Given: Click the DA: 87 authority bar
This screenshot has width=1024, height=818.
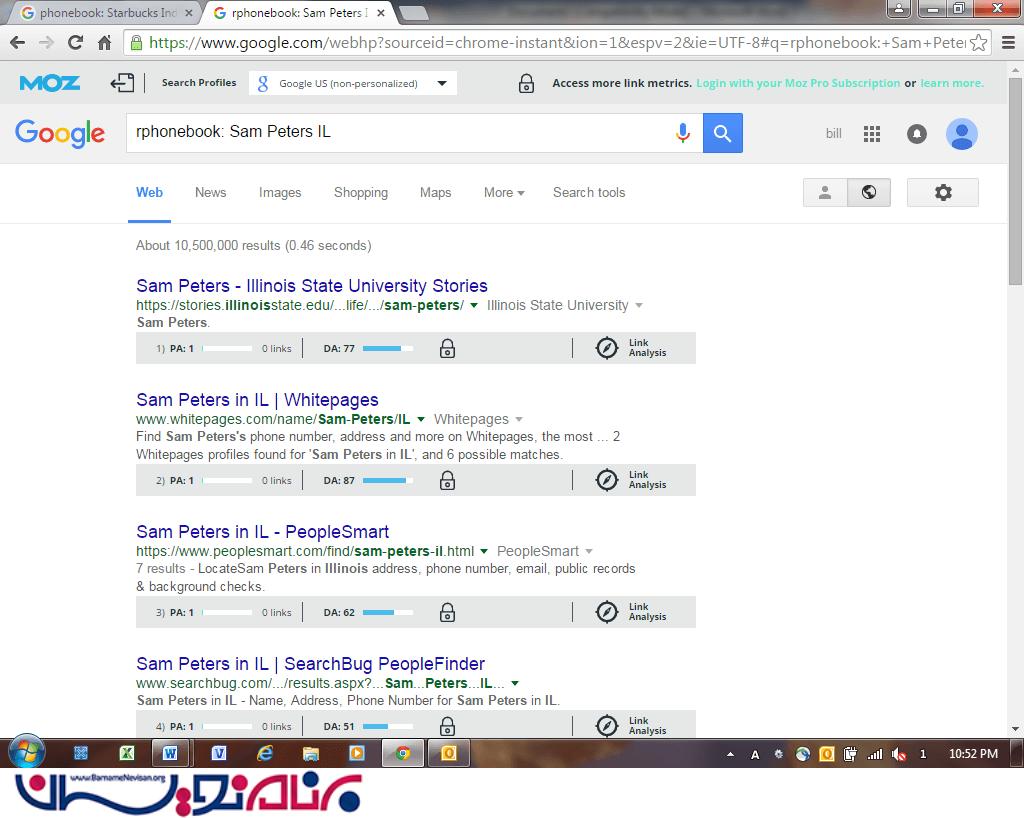Looking at the screenshot, I should [x=388, y=480].
